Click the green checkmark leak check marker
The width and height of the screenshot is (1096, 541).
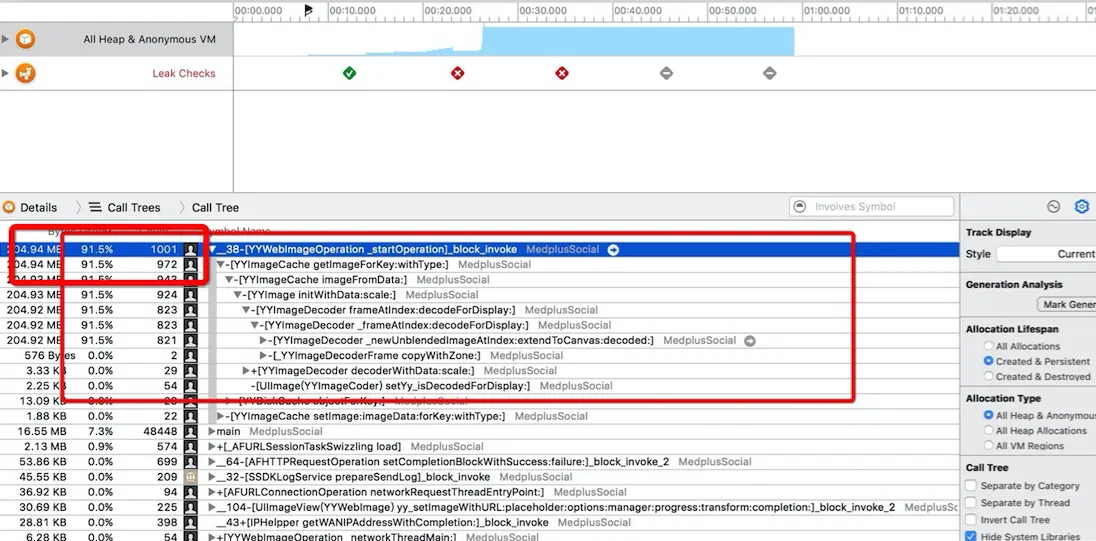pyautogui.click(x=349, y=73)
